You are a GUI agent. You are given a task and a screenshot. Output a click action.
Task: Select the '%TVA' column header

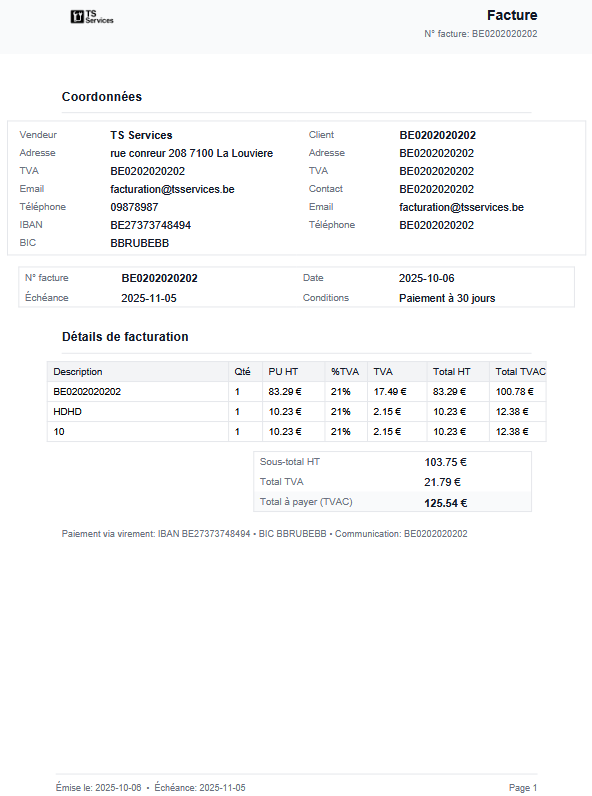345,372
